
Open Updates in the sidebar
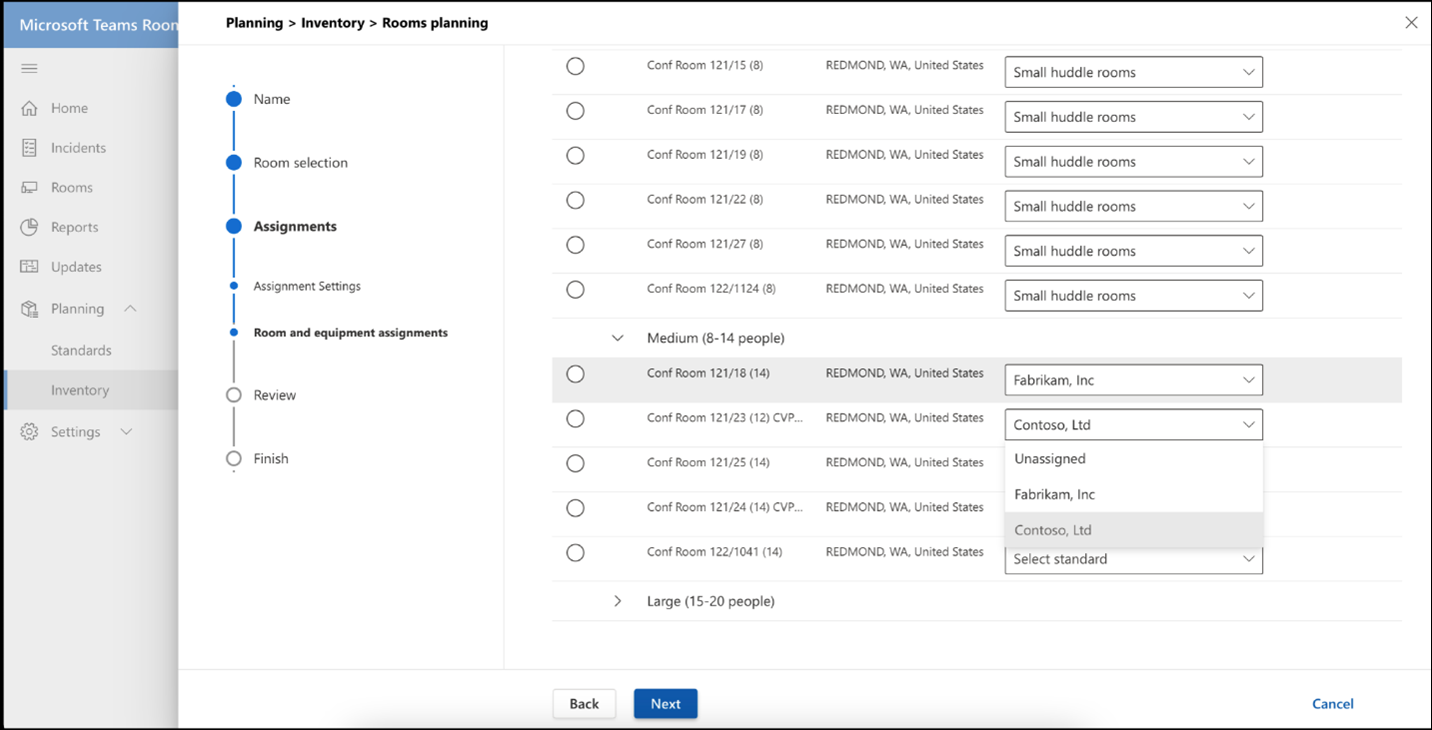click(76, 267)
